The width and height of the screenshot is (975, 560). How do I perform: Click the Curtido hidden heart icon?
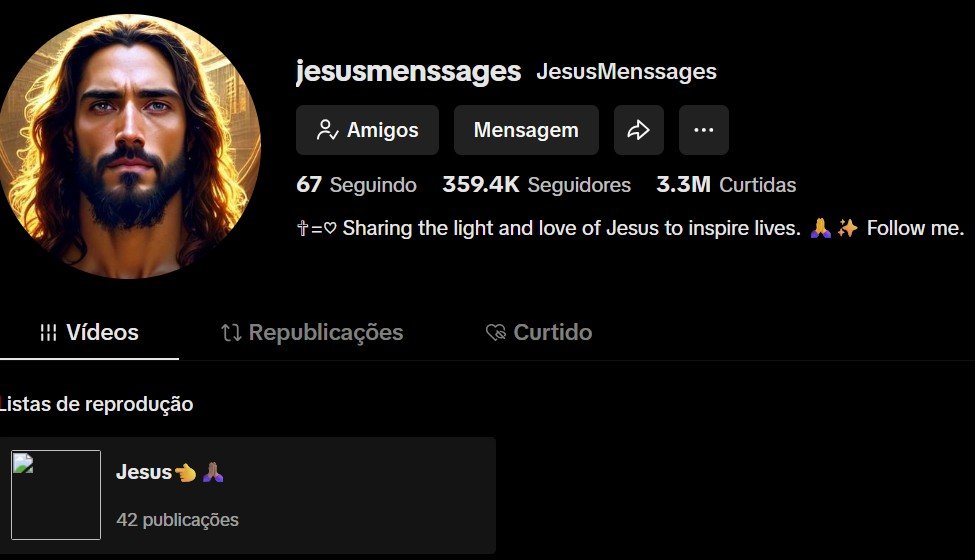496,333
